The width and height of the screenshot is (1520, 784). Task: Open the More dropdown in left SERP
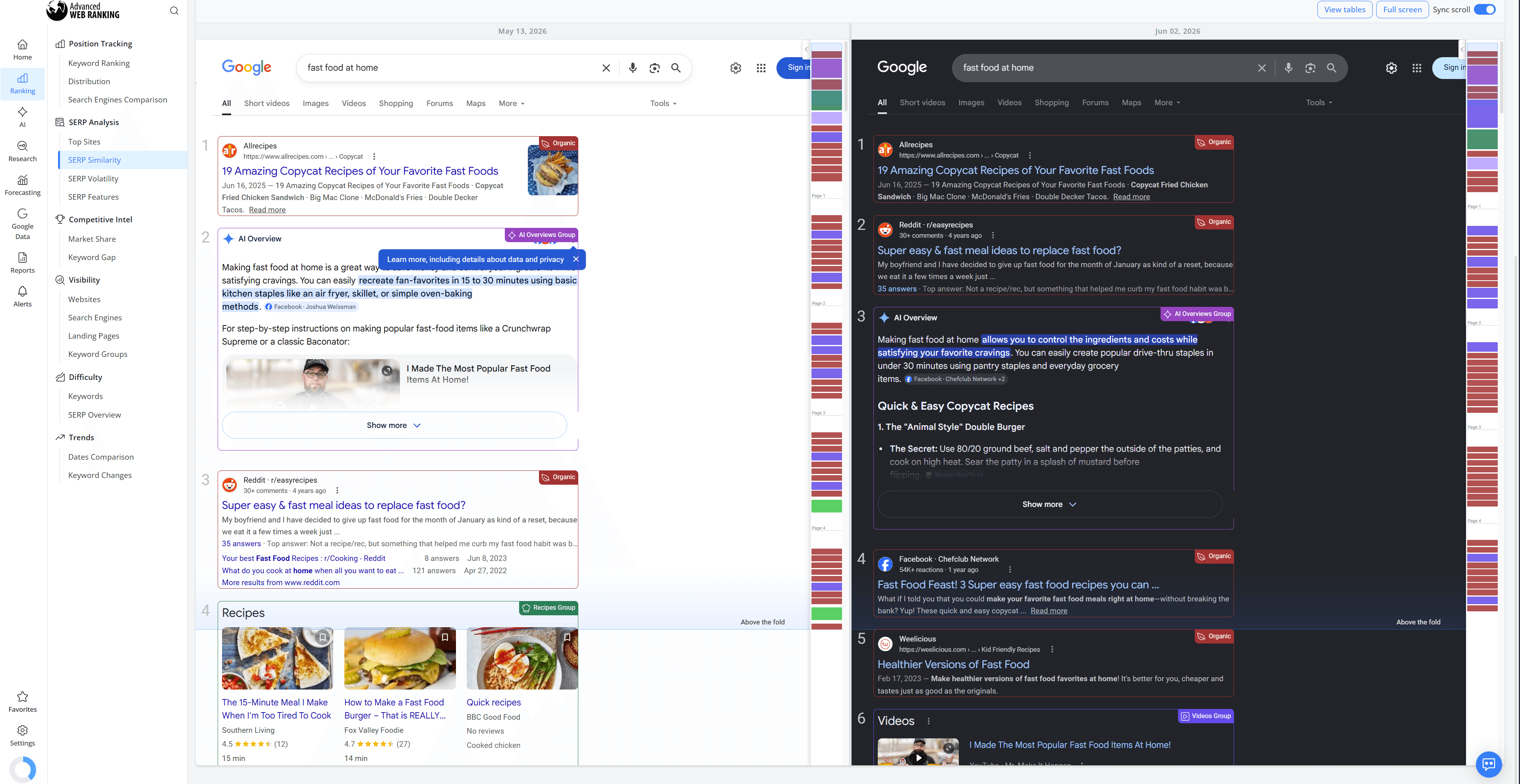tap(511, 103)
